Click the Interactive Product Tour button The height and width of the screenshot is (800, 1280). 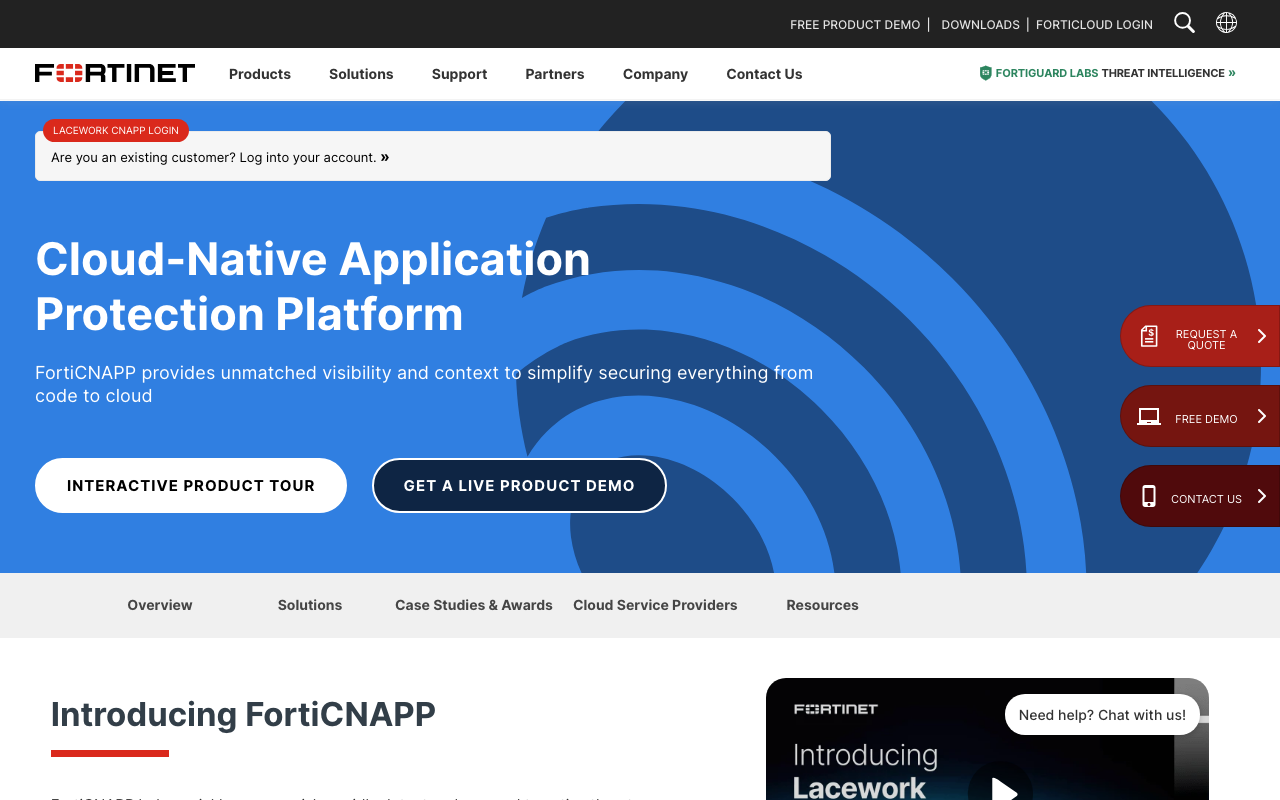coord(191,485)
